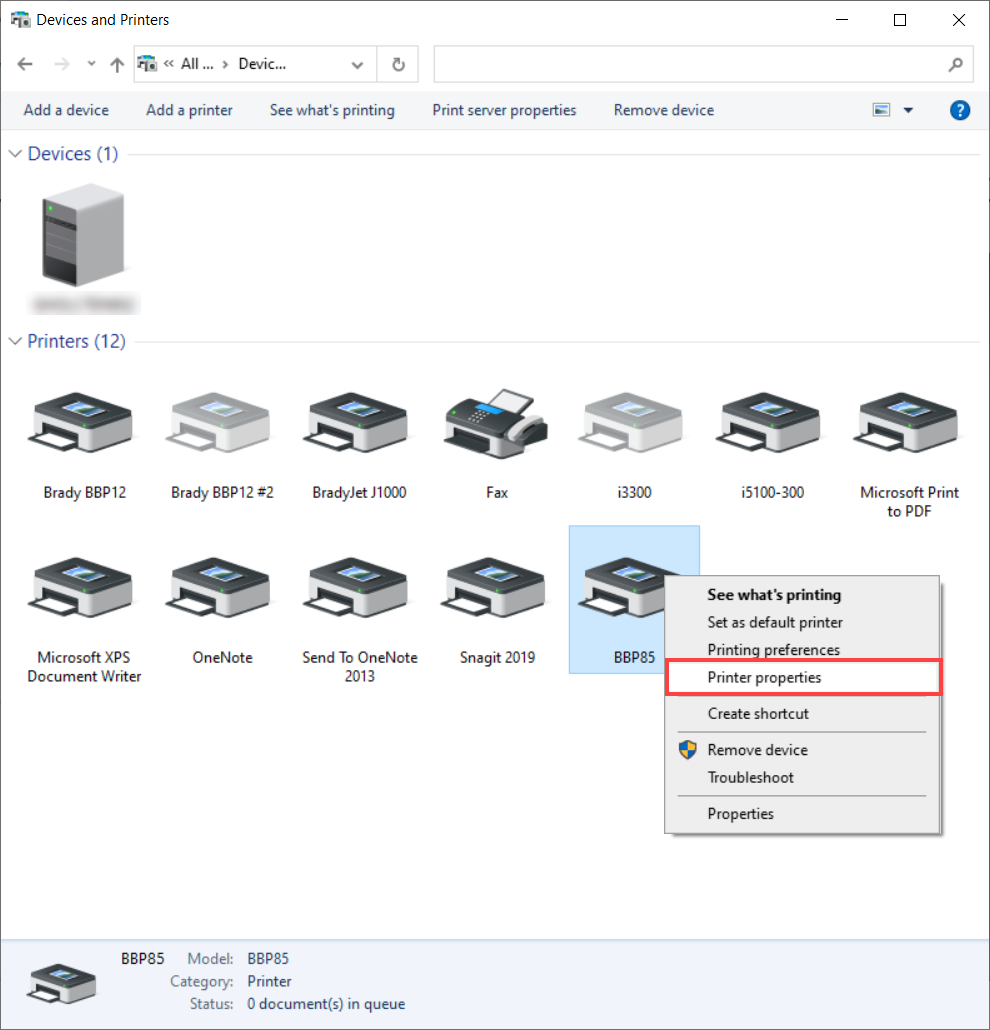Select the Brady BBP12 #2 printer icon
The image size is (990, 1030).
218,422
